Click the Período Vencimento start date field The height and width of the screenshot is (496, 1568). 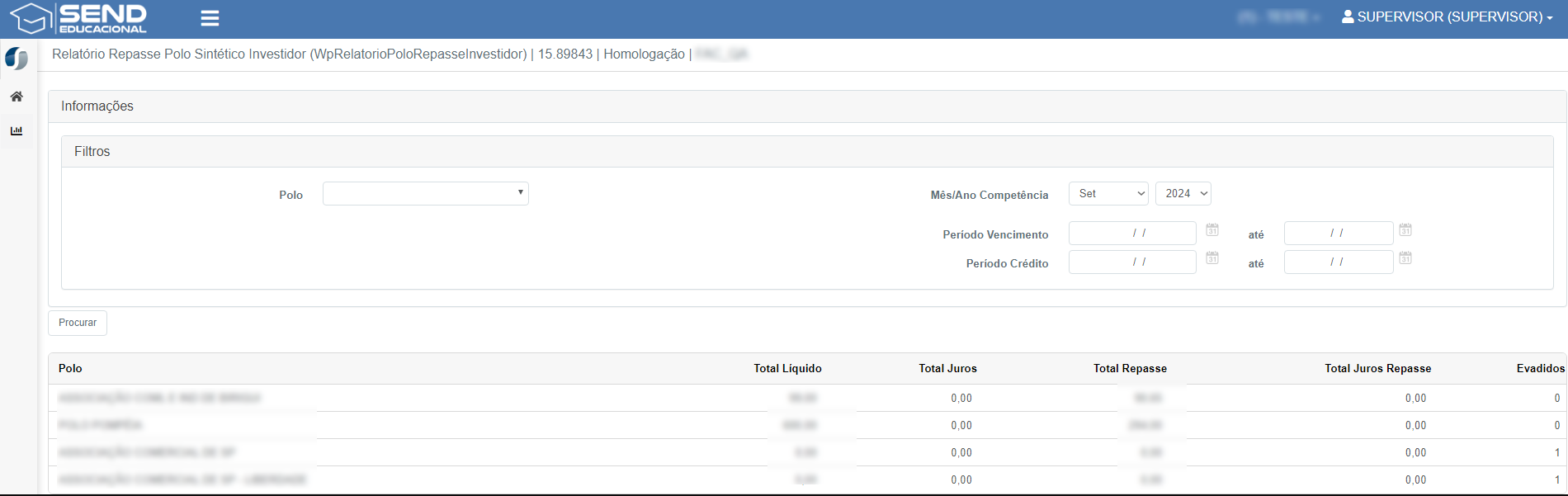pos(1131,234)
